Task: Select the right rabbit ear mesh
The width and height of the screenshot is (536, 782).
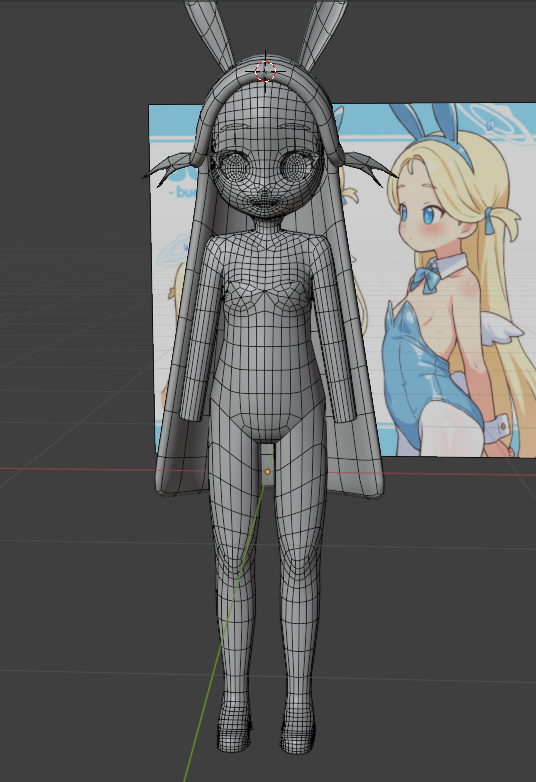Action: 322,31
